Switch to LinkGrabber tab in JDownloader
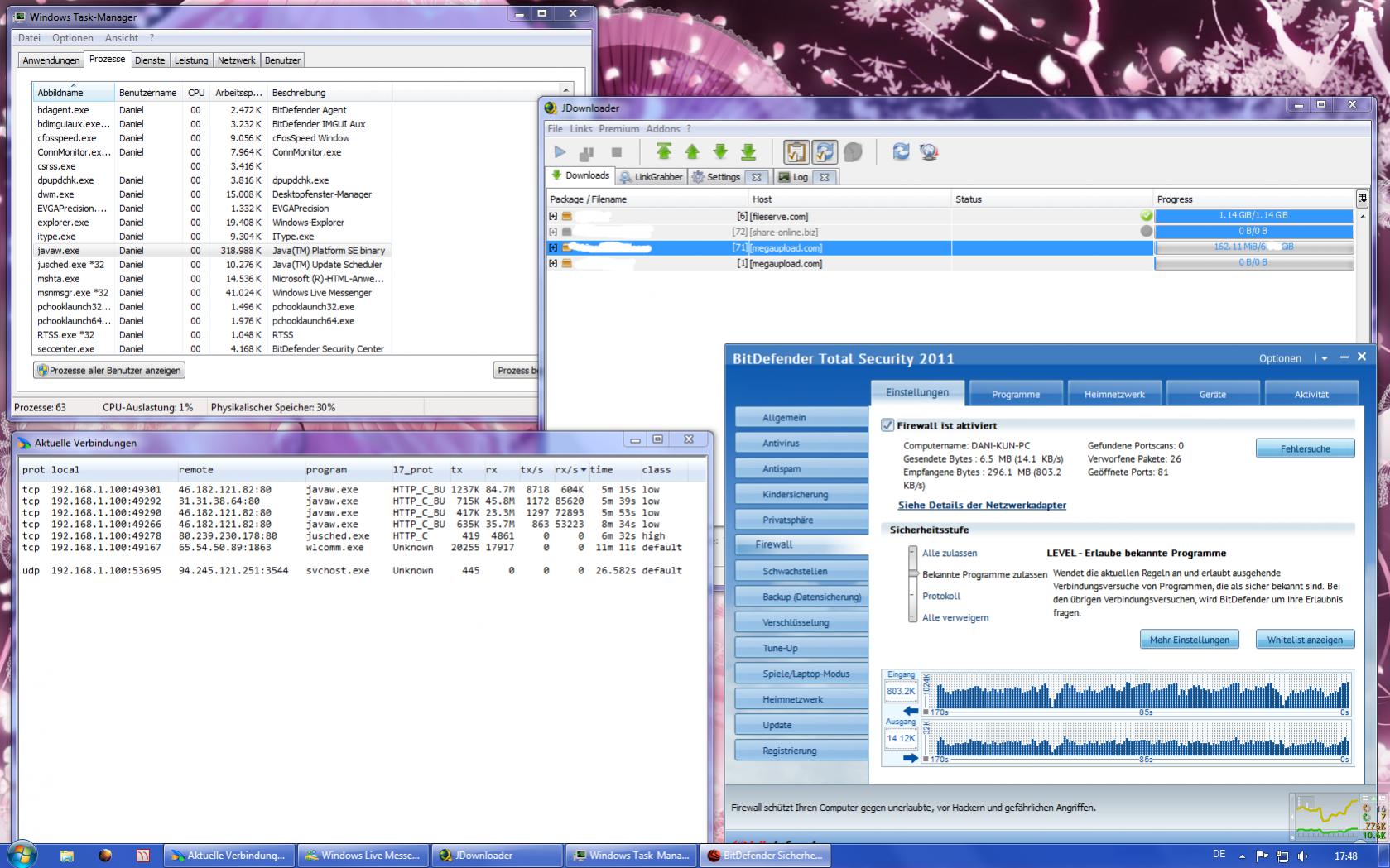Image resolution: width=1390 pixels, height=868 pixels. 651,177
